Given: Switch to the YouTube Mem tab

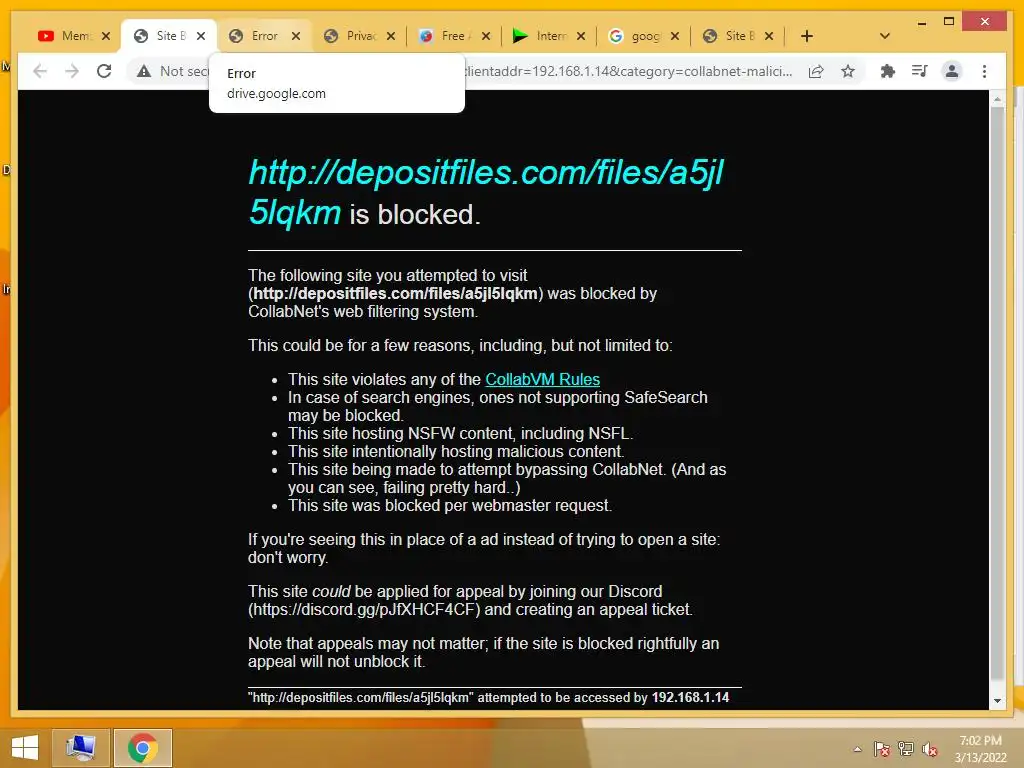Looking at the screenshot, I should pos(65,36).
